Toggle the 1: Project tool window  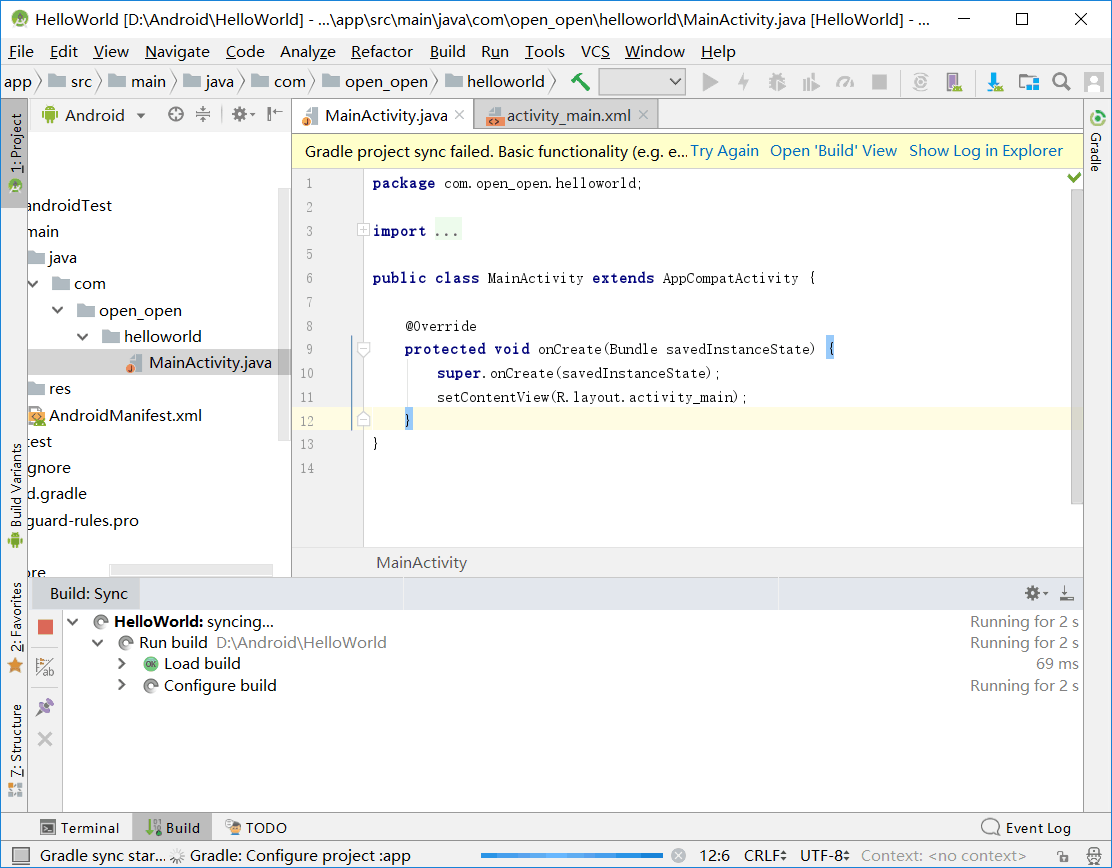15,153
